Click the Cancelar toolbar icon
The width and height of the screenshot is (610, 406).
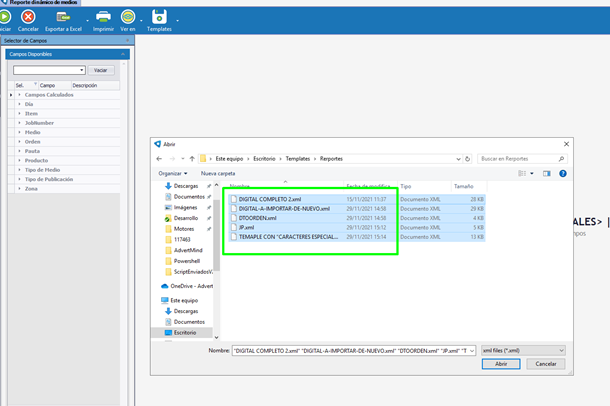point(28,17)
